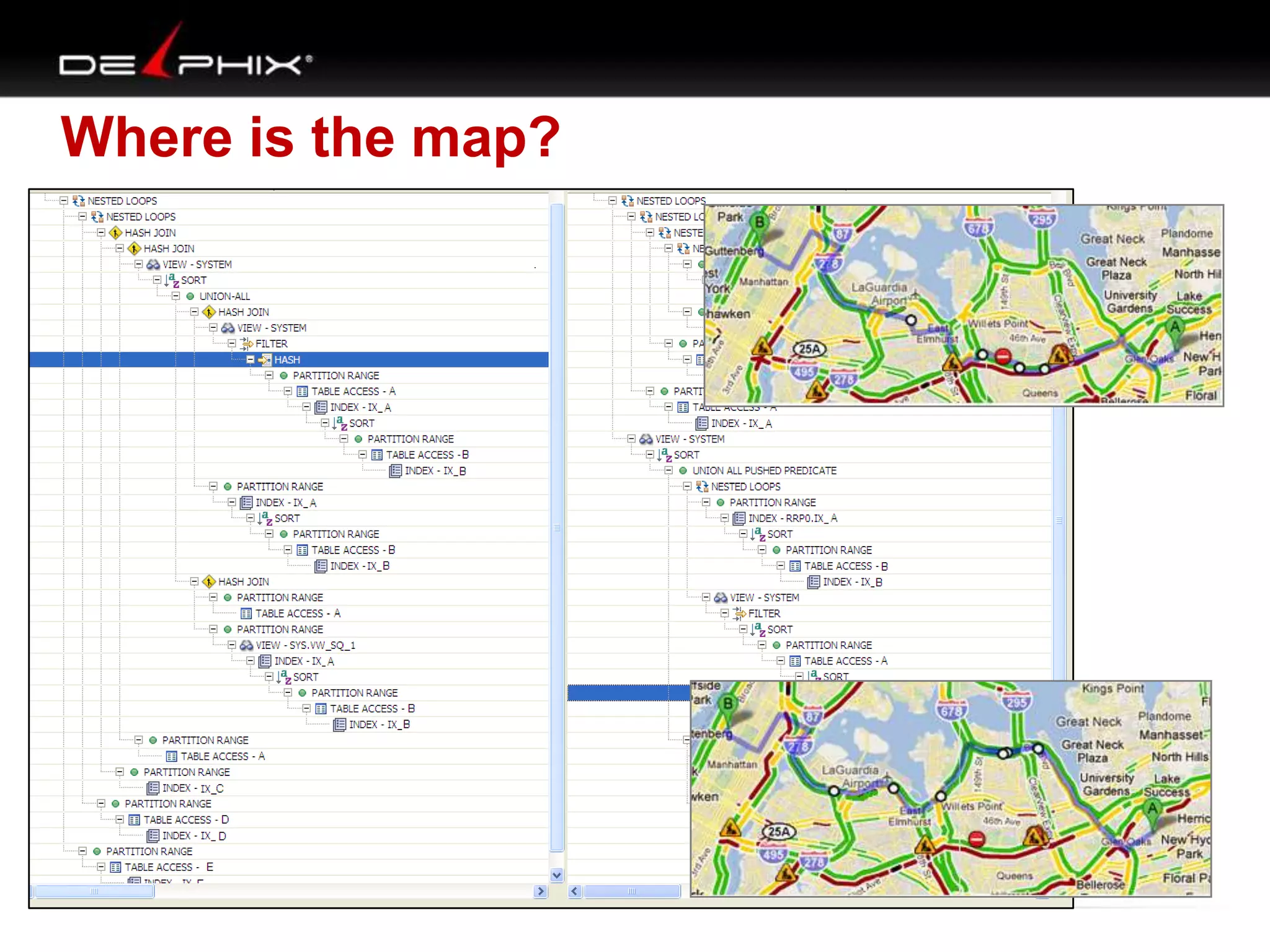The width and height of the screenshot is (1270, 952).
Task: Click index icon for INDEX - IX_D
Action: click(153, 835)
